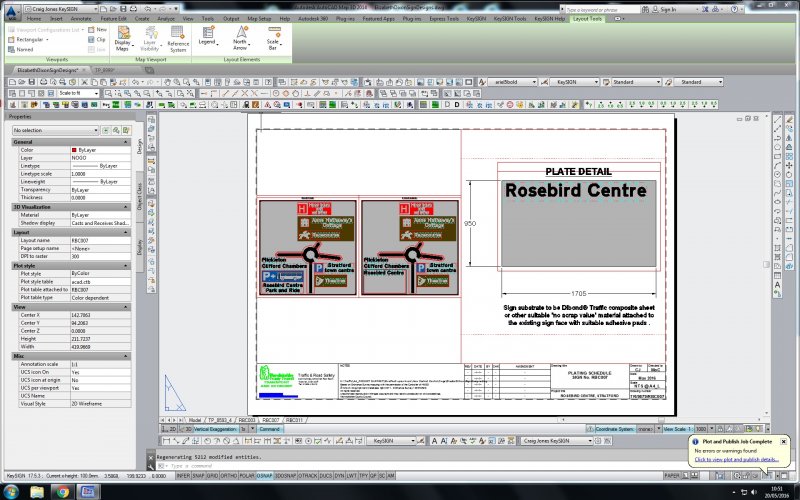Image resolution: width=800 pixels, height=500 pixels.
Task: Switch to the TP_8989 drawing file tab
Action: pyautogui.click(x=105, y=70)
